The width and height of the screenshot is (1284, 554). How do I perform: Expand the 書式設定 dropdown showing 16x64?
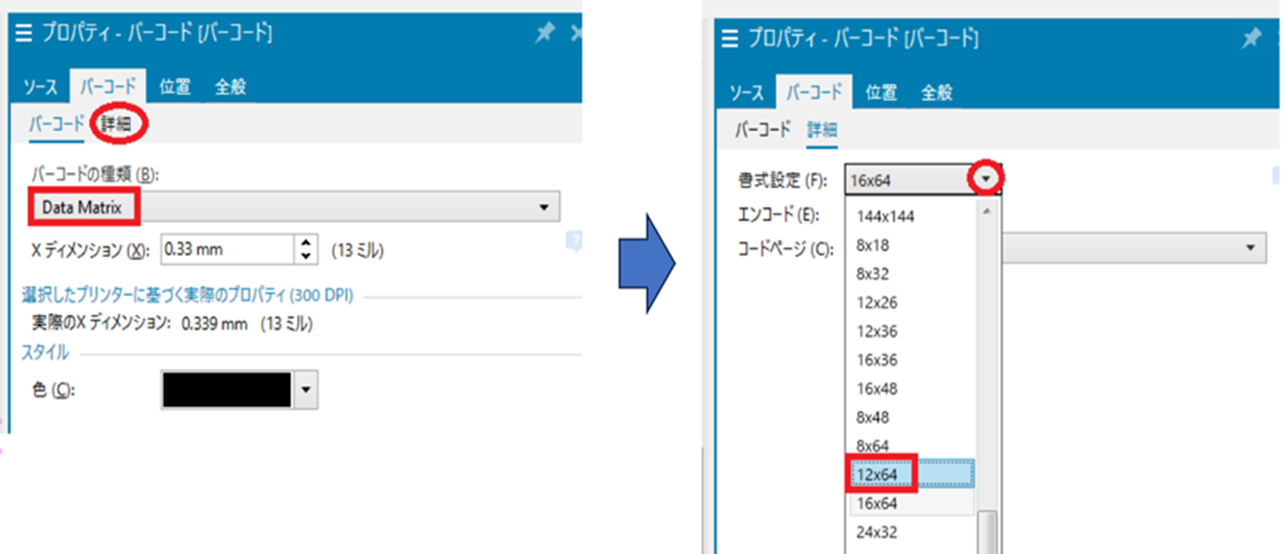(x=987, y=180)
